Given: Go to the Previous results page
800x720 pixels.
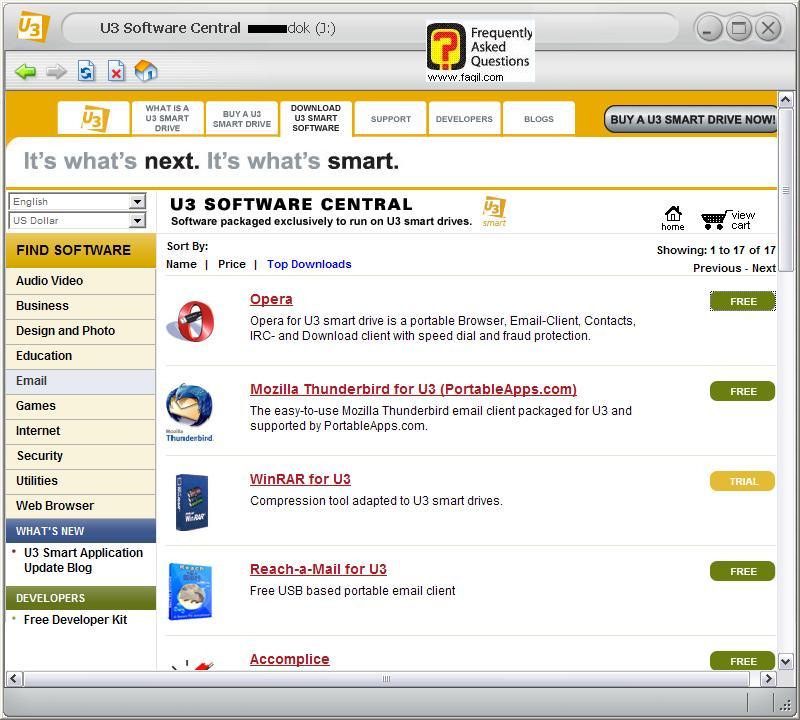Looking at the screenshot, I should pos(717,268).
